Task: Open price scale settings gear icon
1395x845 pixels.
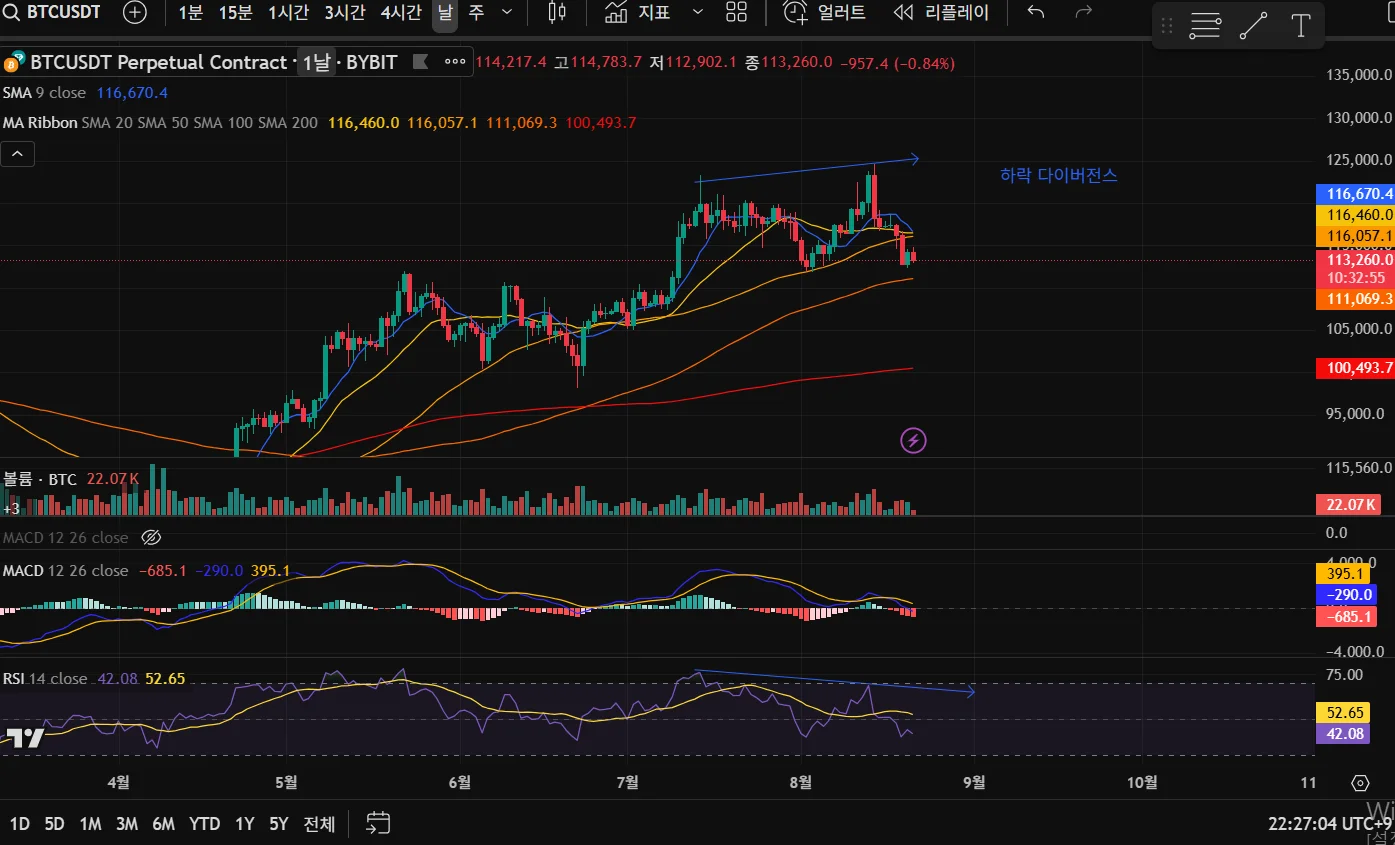Action: click(x=1359, y=782)
